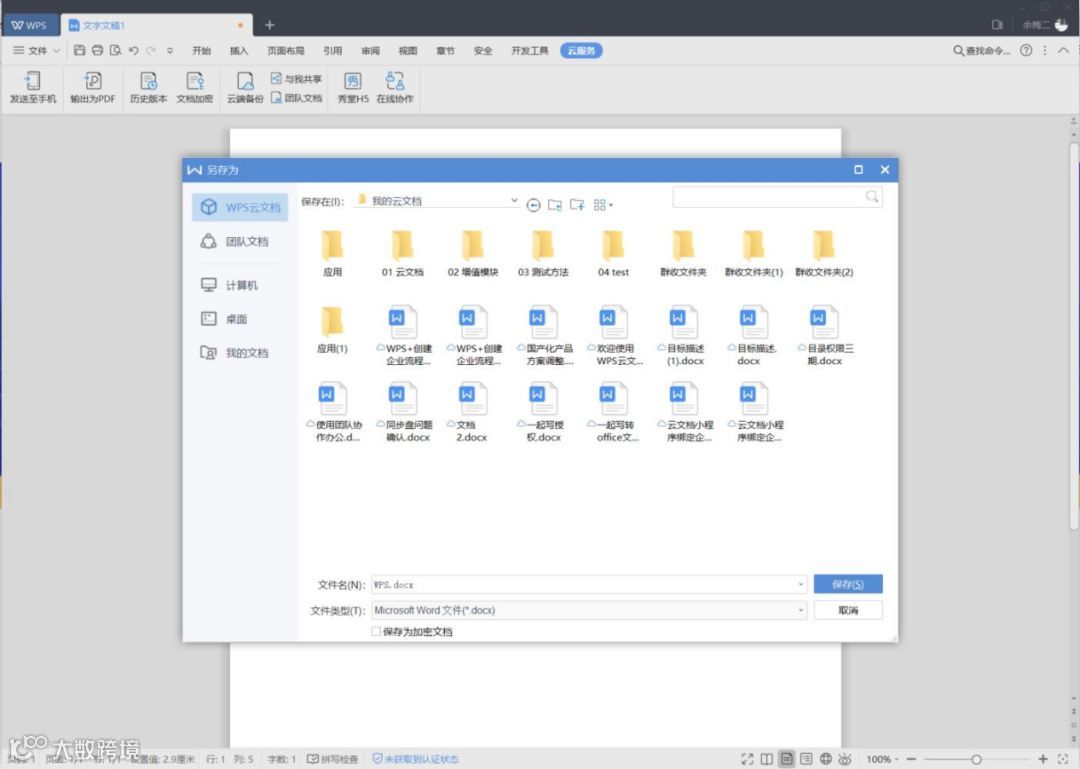Screen dimensions: 1080x769
Task: Click the up-one-level folder icon in dialog
Action: pyautogui.click(x=554, y=205)
